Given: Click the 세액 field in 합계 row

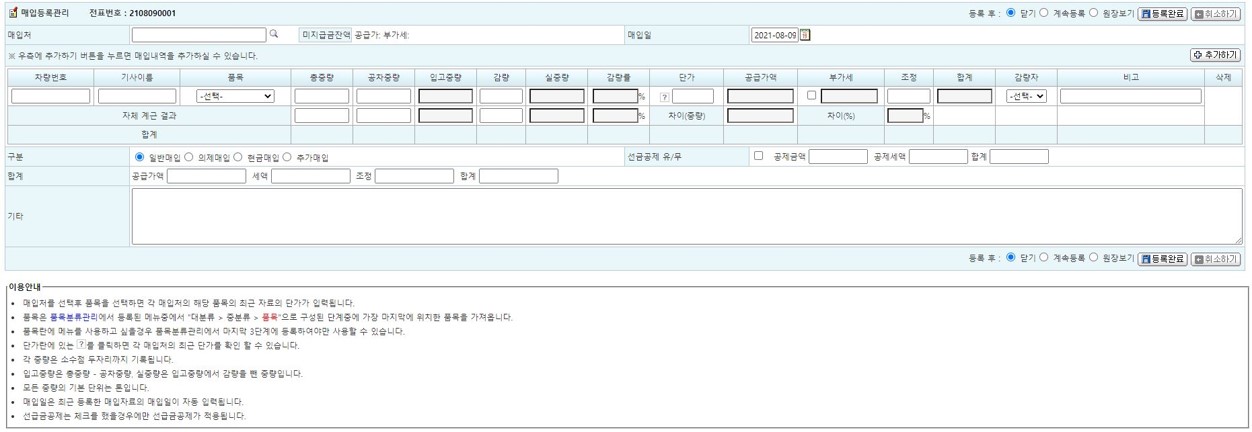Looking at the screenshot, I should tap(311, 177).
